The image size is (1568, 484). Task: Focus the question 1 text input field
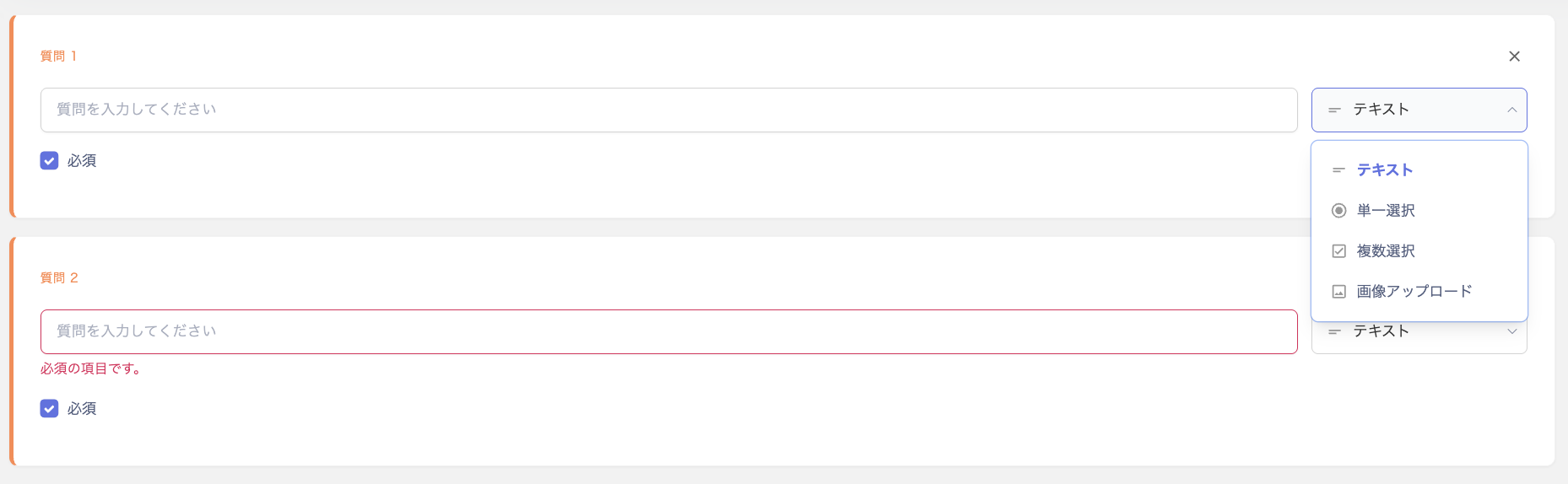point(668,110)
